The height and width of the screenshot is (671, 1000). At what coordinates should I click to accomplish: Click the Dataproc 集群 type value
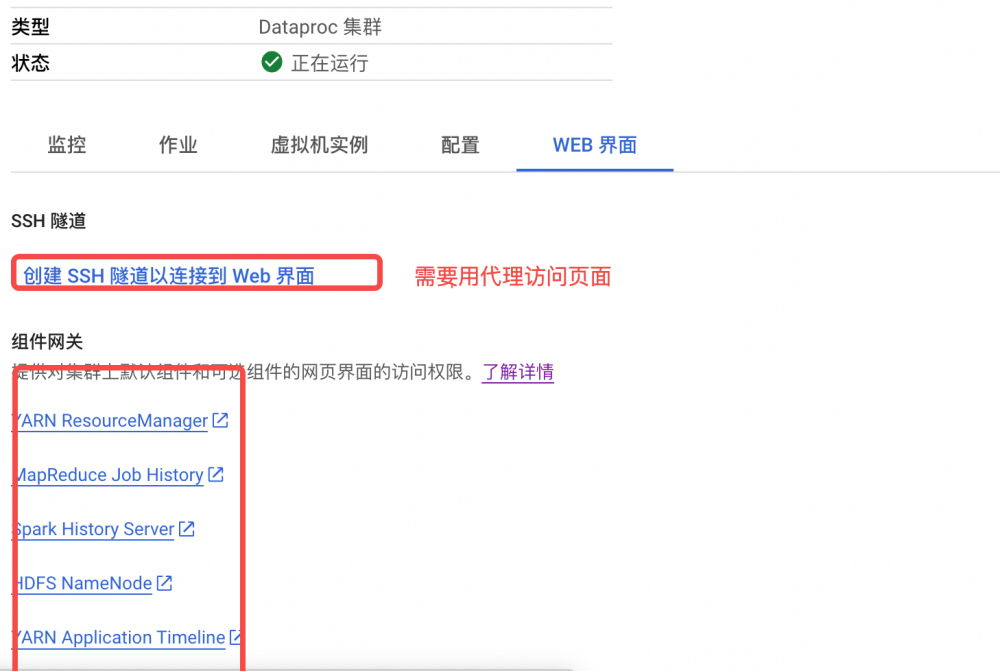tap(320, 27)
